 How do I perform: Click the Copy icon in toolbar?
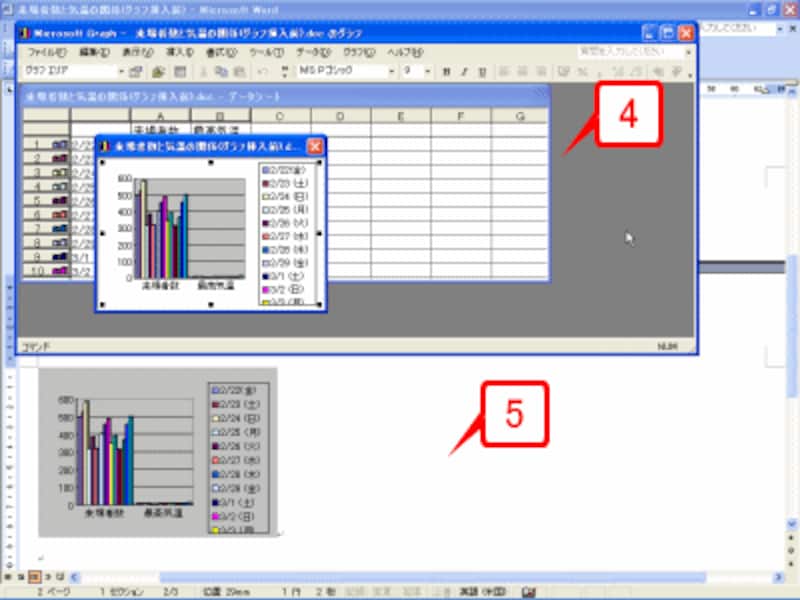(221, 72)
